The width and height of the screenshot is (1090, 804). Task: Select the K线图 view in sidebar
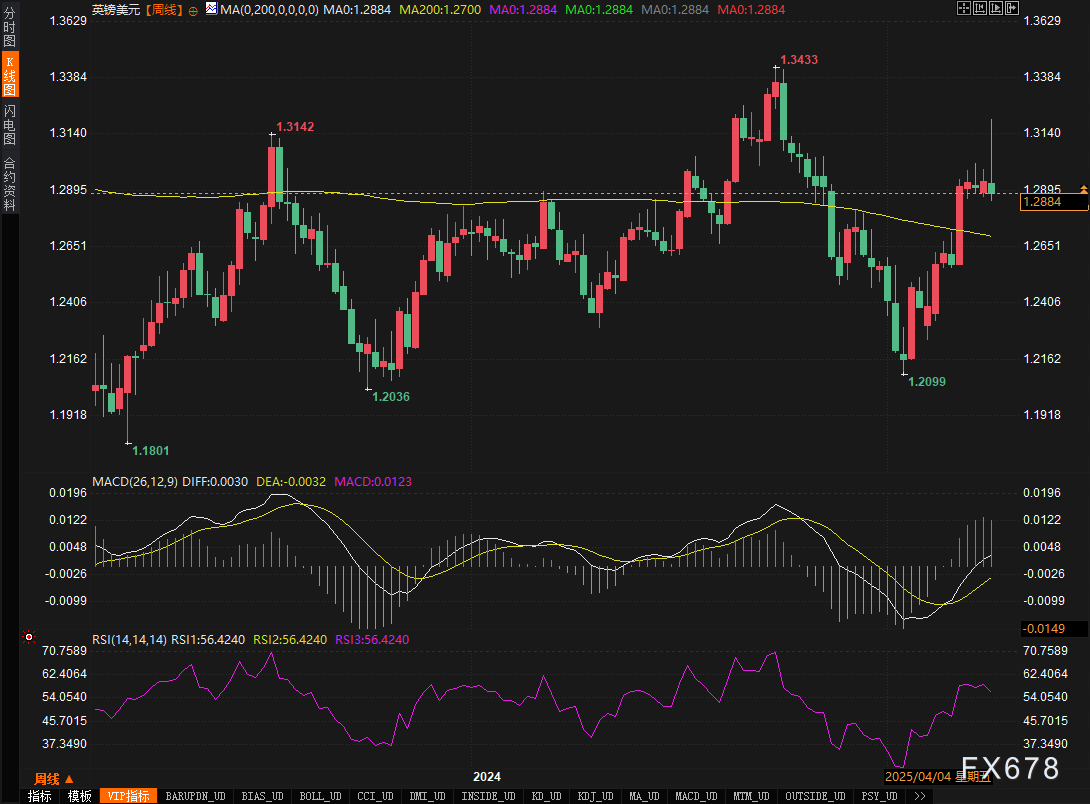click(9, 76)
